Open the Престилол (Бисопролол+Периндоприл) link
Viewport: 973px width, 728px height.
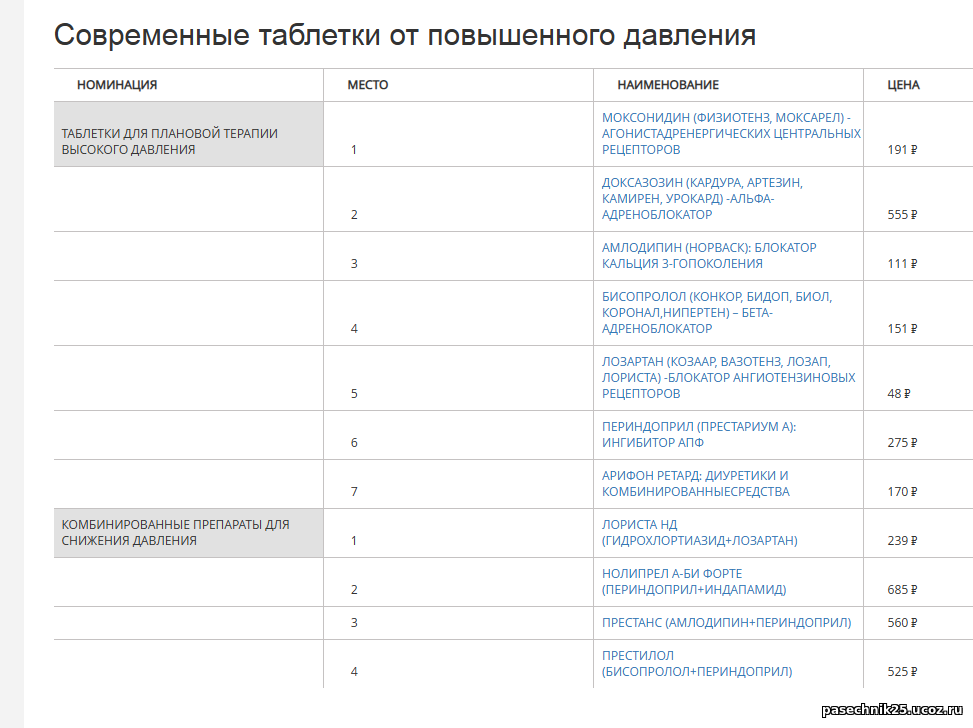[696, 663]
